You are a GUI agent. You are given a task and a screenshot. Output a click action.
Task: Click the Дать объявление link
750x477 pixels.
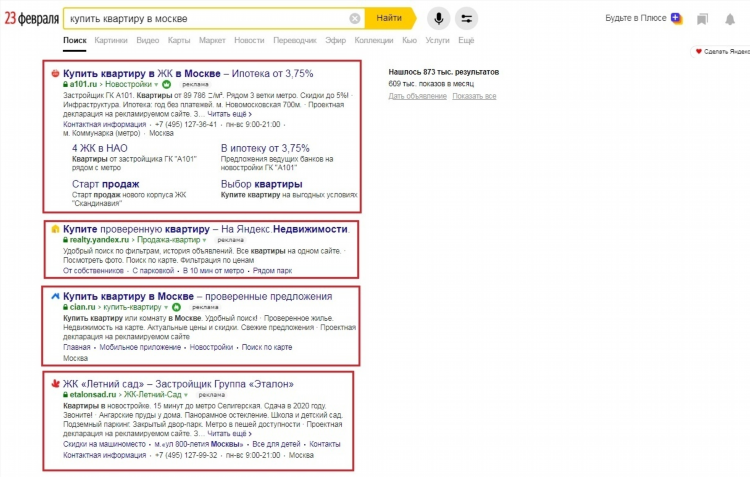coord(417,96)
